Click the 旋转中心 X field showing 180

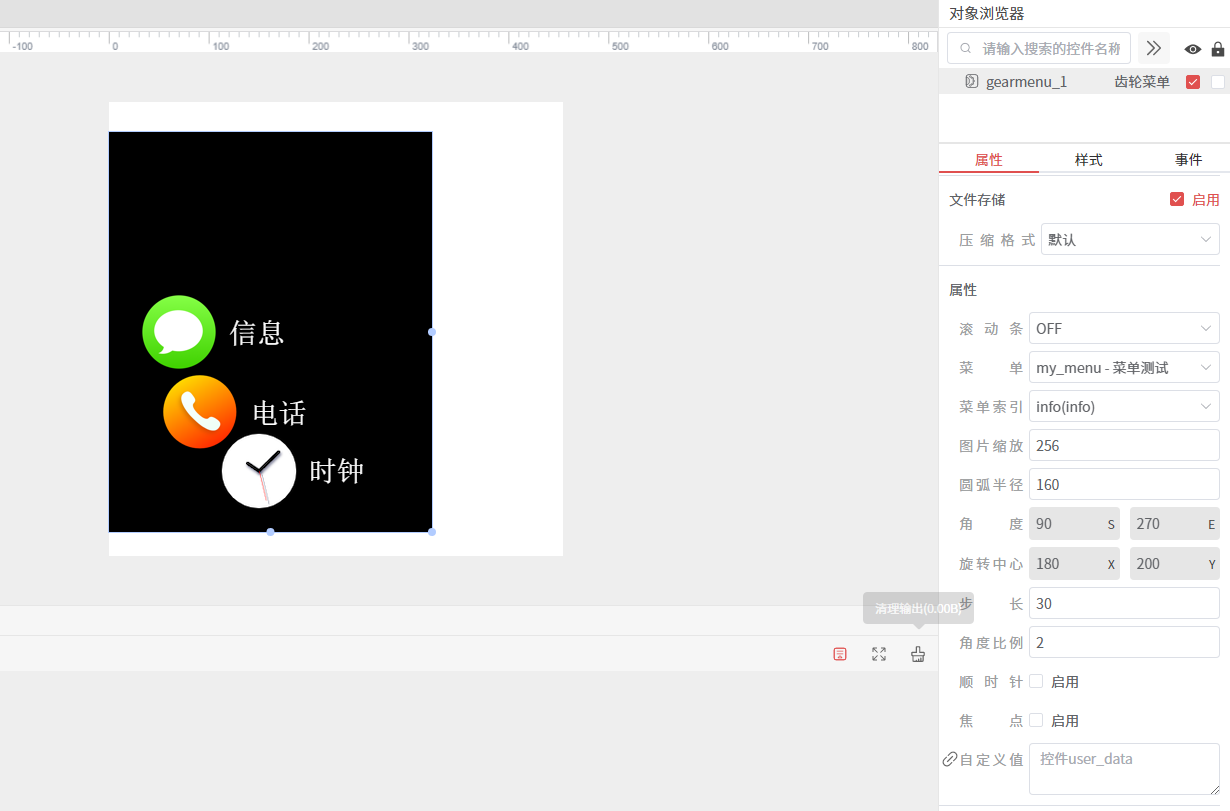(1074, 563)
